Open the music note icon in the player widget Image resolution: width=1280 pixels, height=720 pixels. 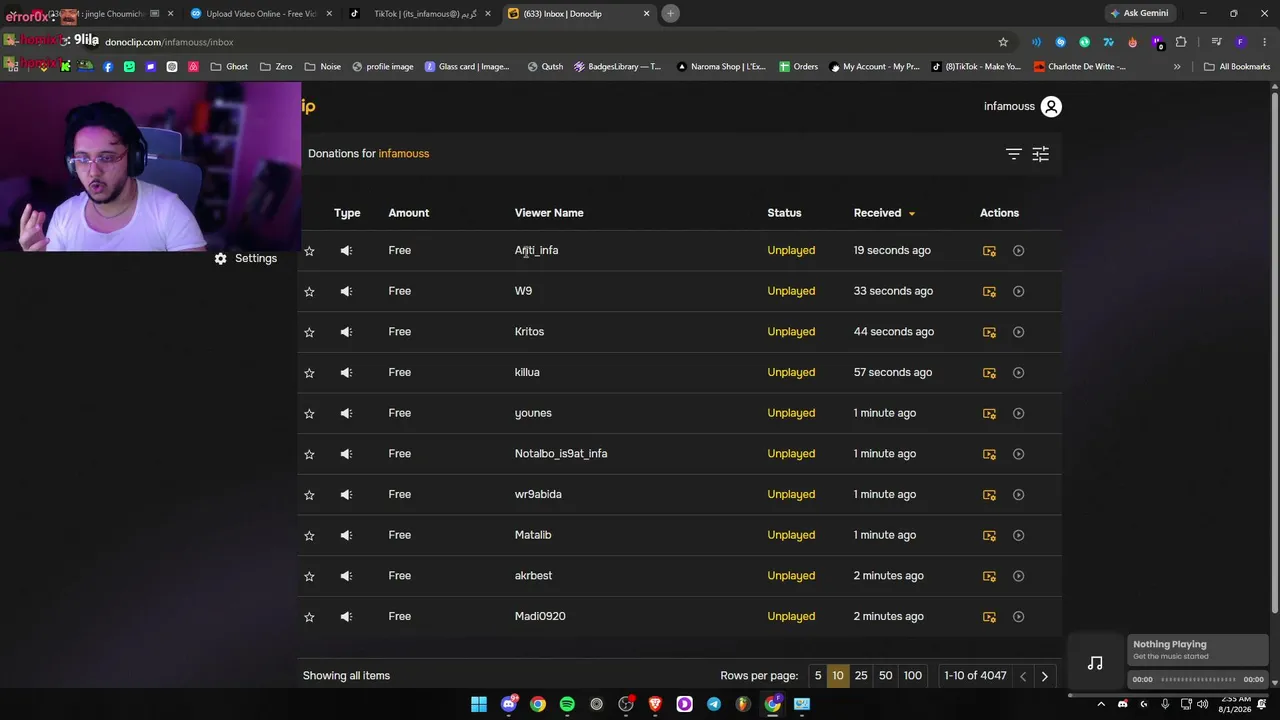coord(1095,663)
